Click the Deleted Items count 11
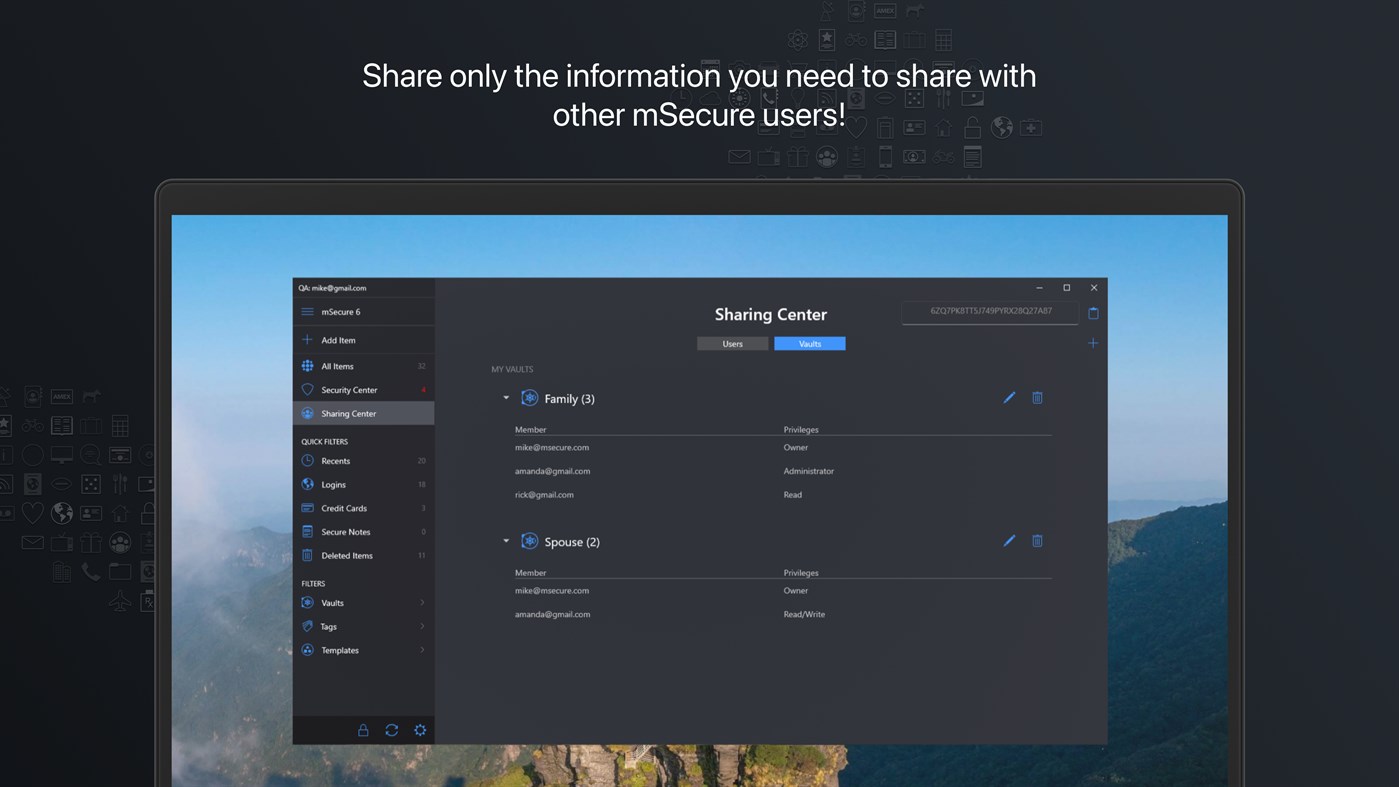This screenshot has width=1399, height=787. click(x=421, y=556)
